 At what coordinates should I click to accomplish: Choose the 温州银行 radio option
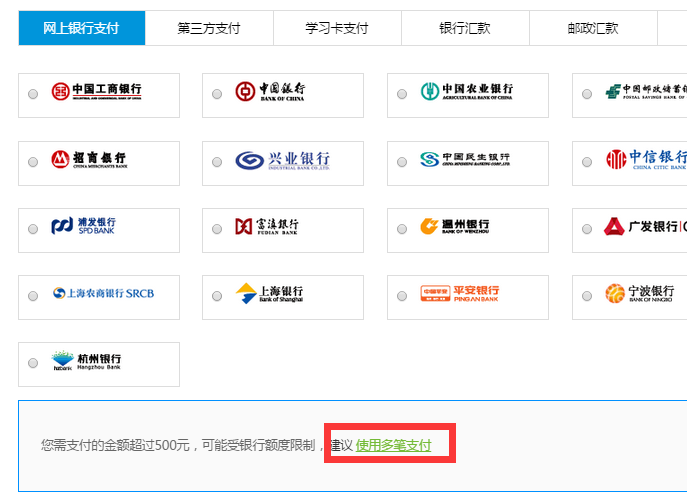(402, 228)
